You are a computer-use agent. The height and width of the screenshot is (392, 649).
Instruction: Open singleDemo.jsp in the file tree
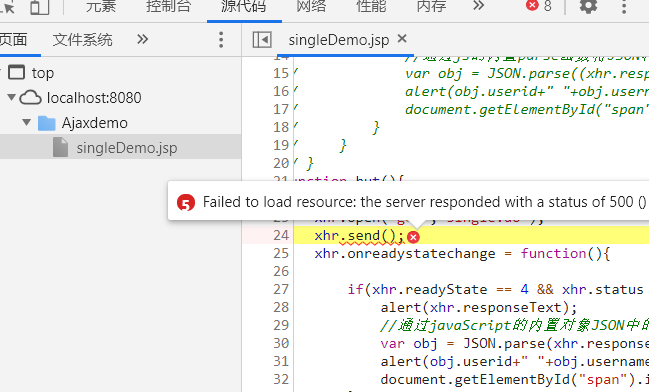point(127,148)
